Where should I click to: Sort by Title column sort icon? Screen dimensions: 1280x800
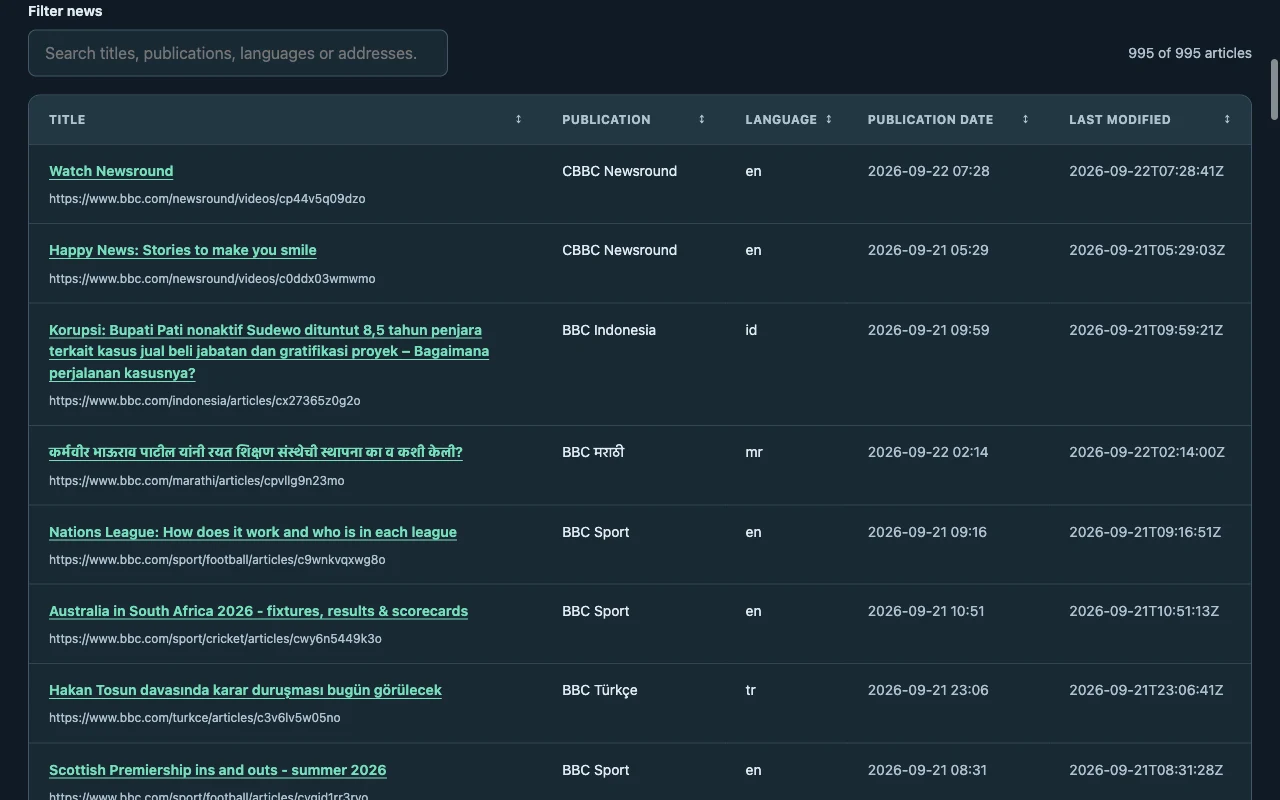[518, 119]
